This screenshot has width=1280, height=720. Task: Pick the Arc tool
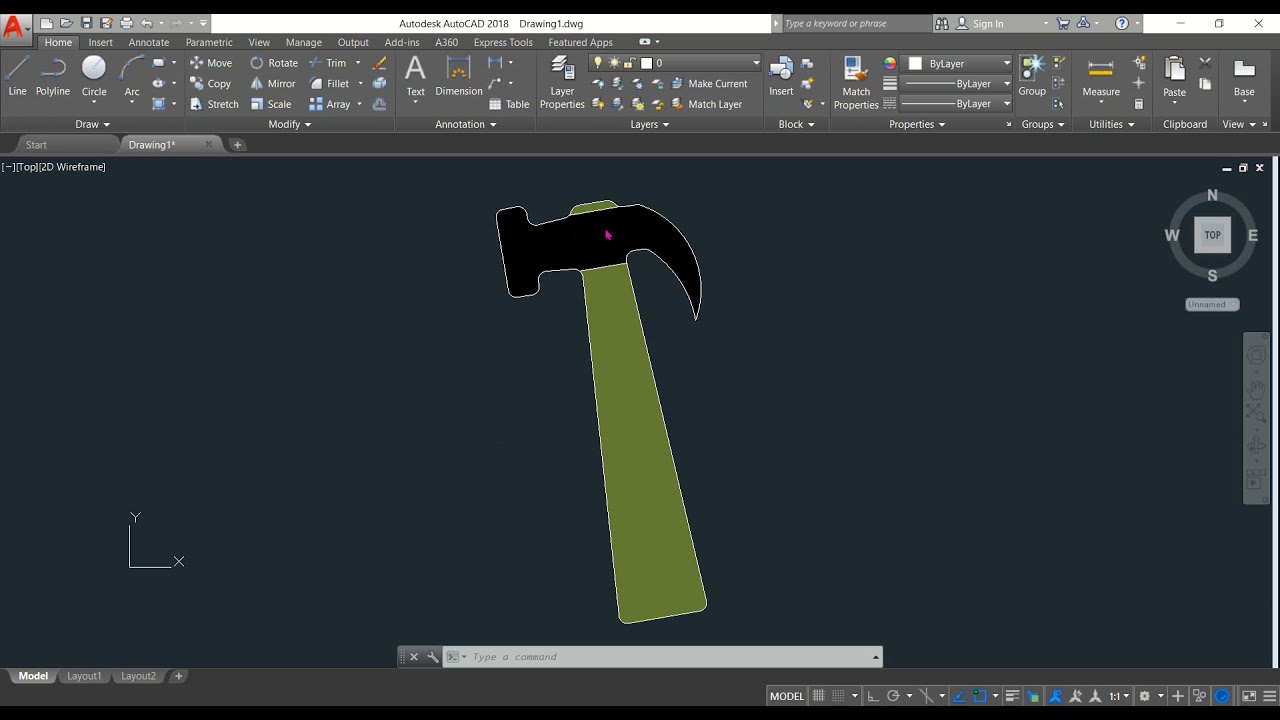pyautogui.click(x=132, y=76)
